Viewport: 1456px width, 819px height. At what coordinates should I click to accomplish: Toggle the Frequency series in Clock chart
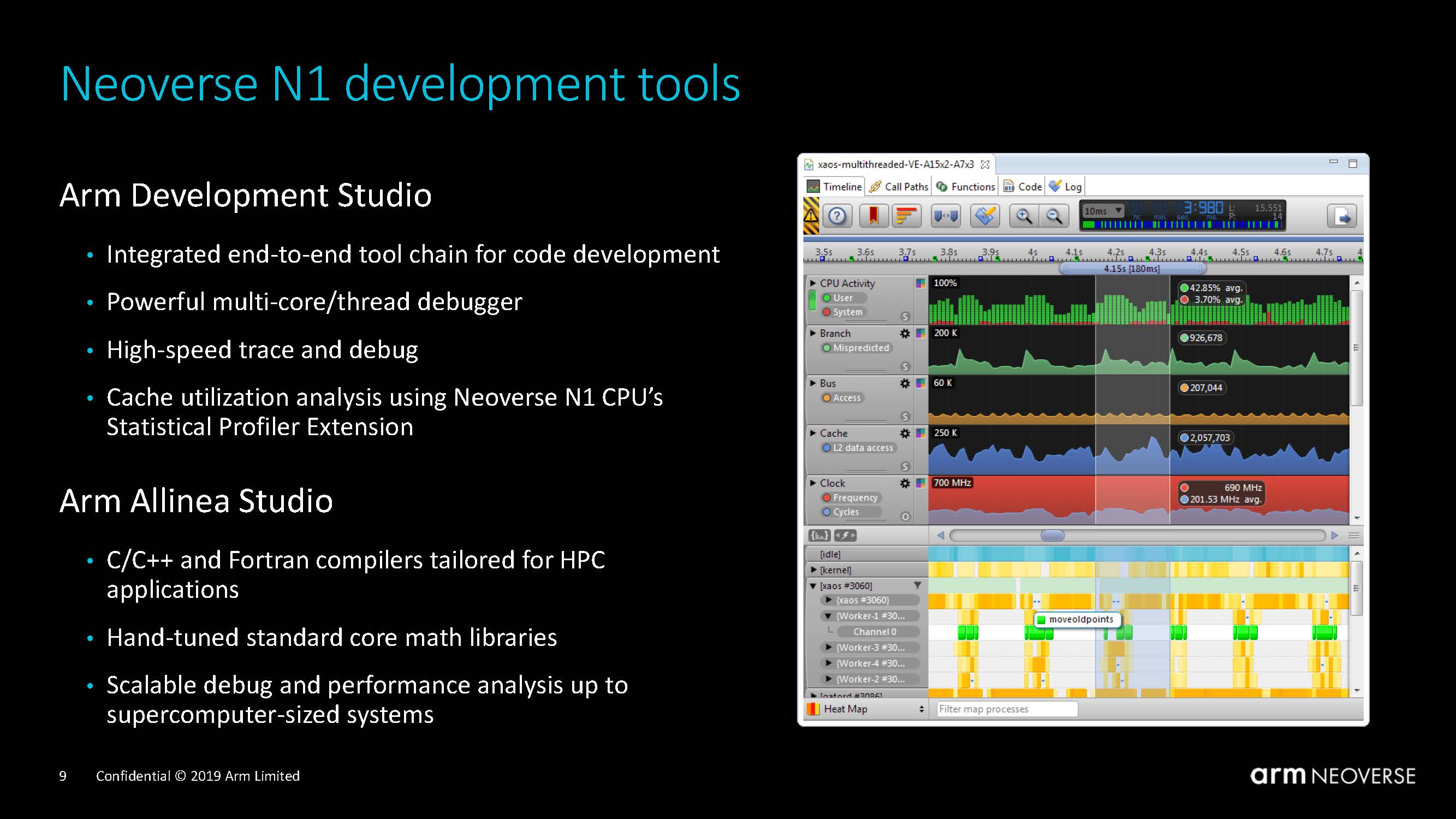click(x=849, y=497)
